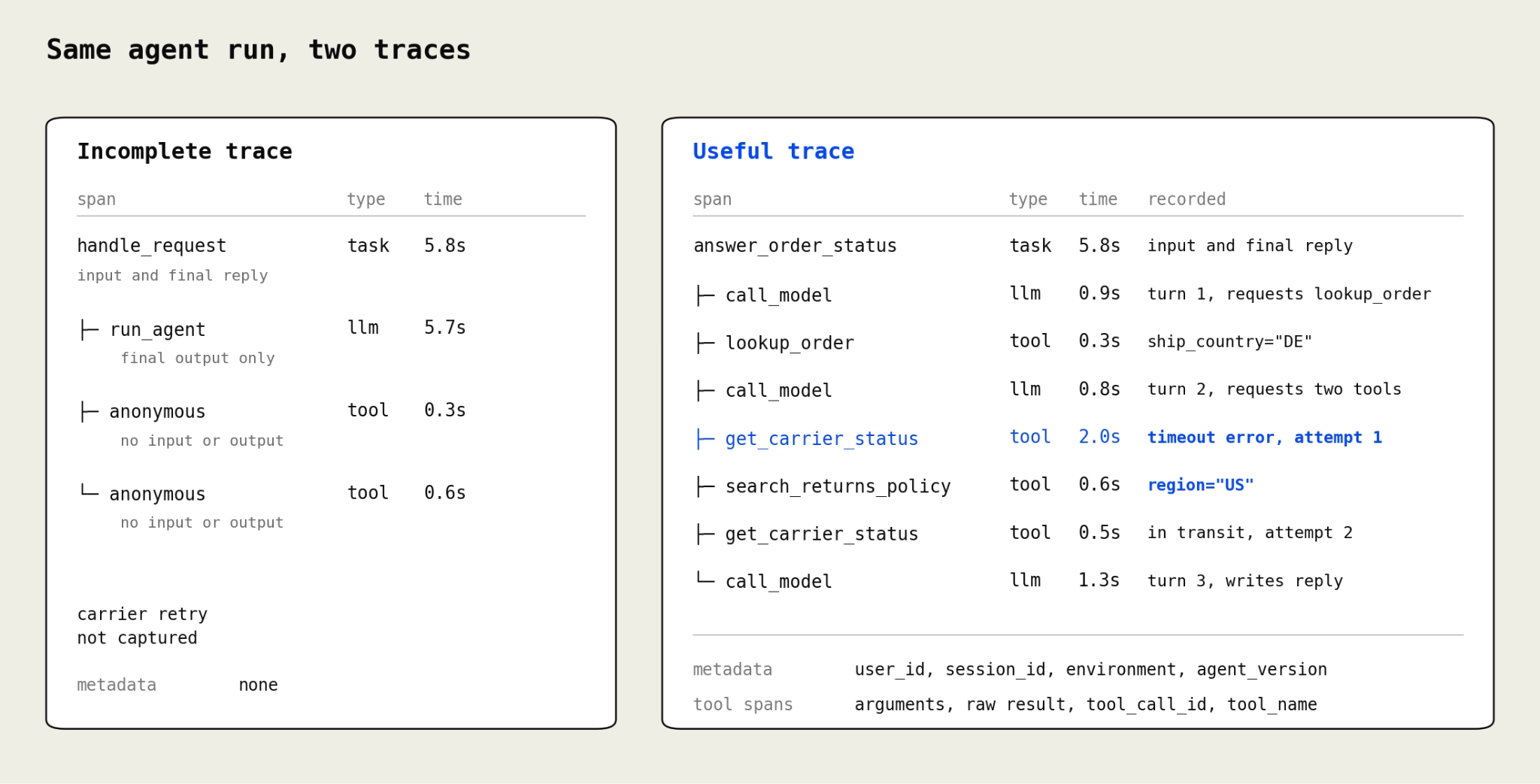Click the anonymous span taking 0.6s

point(157,494)
